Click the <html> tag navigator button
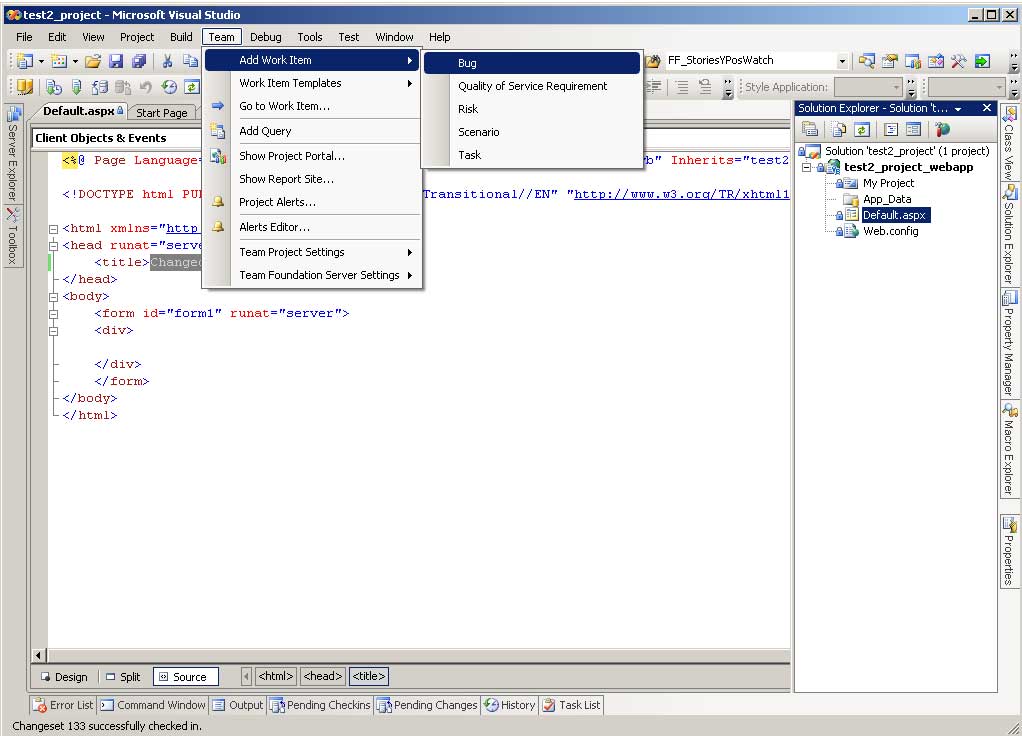Image resolution: width=1022 pixels, height=736 pixels. coord(276,676)
